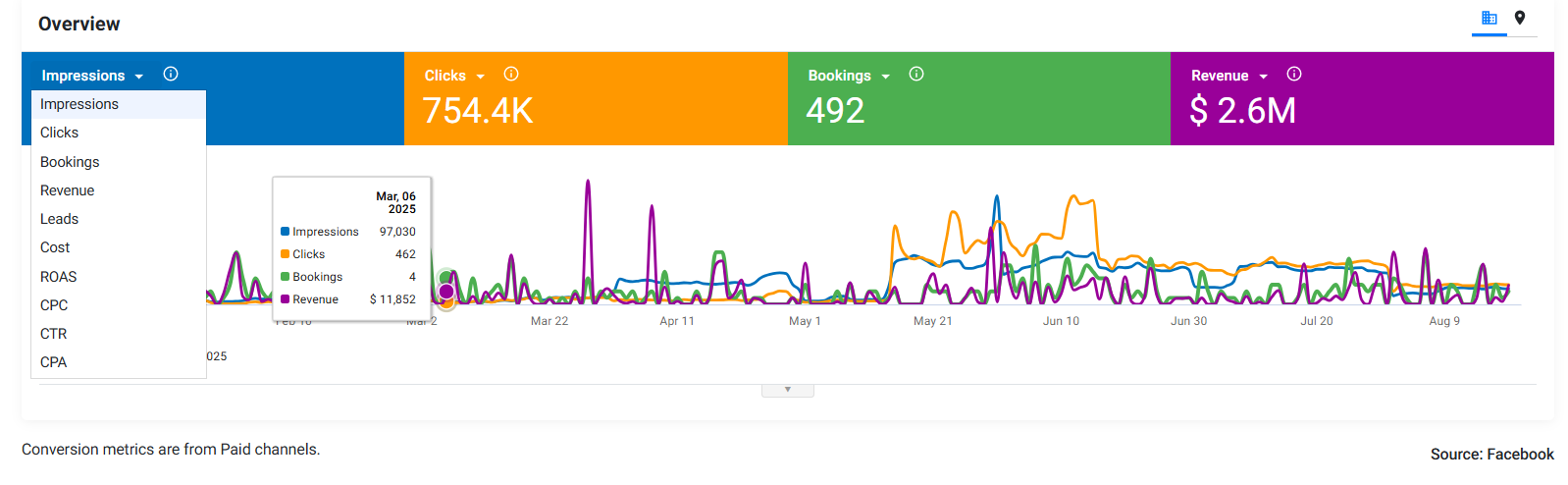
Task: Click the Aug 9 axis label
Action: [x=1444, y=321]
